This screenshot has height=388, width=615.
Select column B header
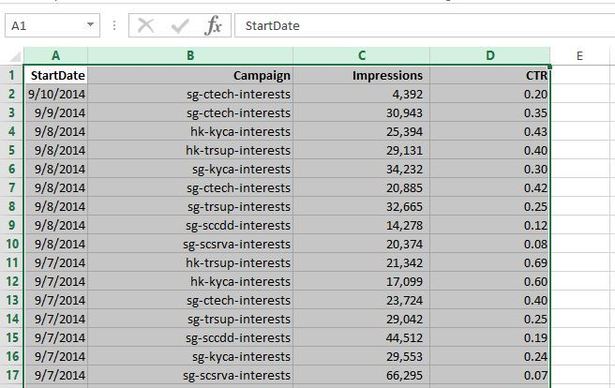[x=190, y=56]
